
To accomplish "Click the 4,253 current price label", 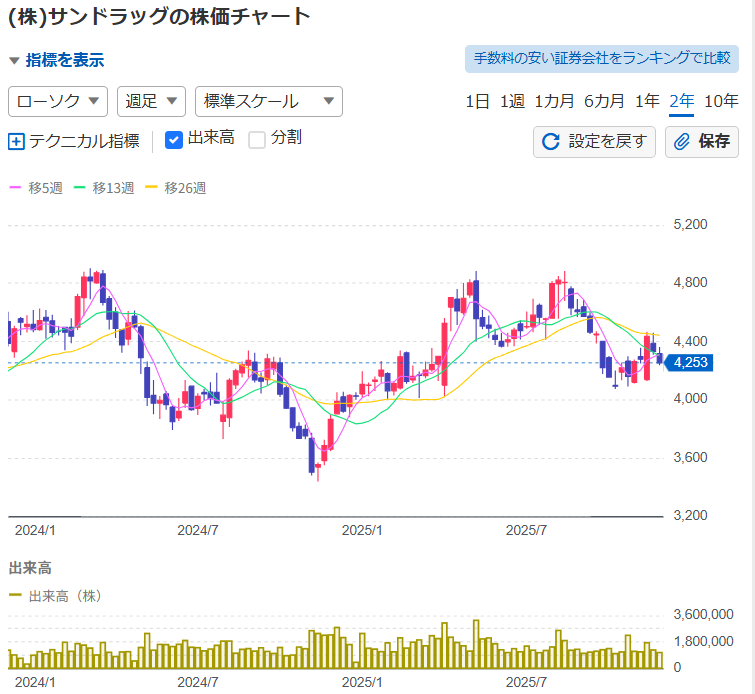I will 691,363.
